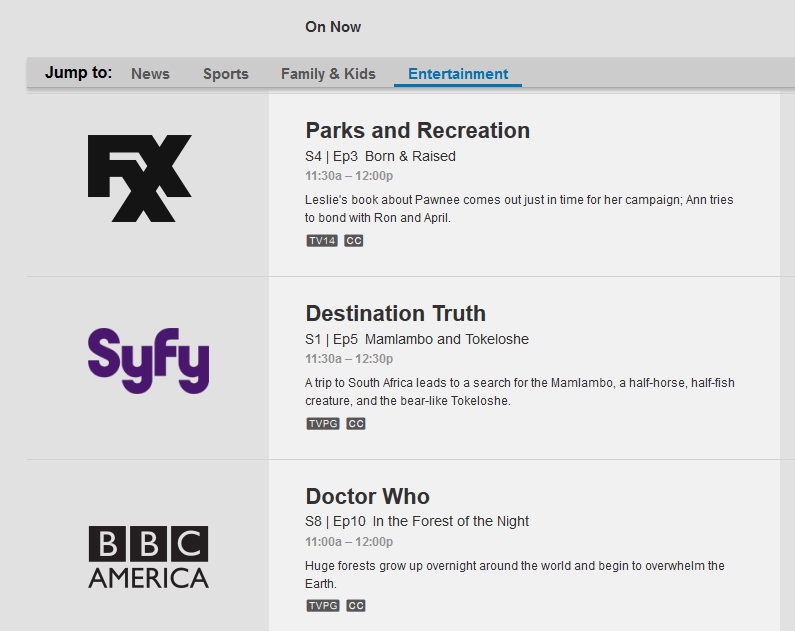Click the BBC America channel logo
Viewport: 795px width, 631px height.
[149, 557]
